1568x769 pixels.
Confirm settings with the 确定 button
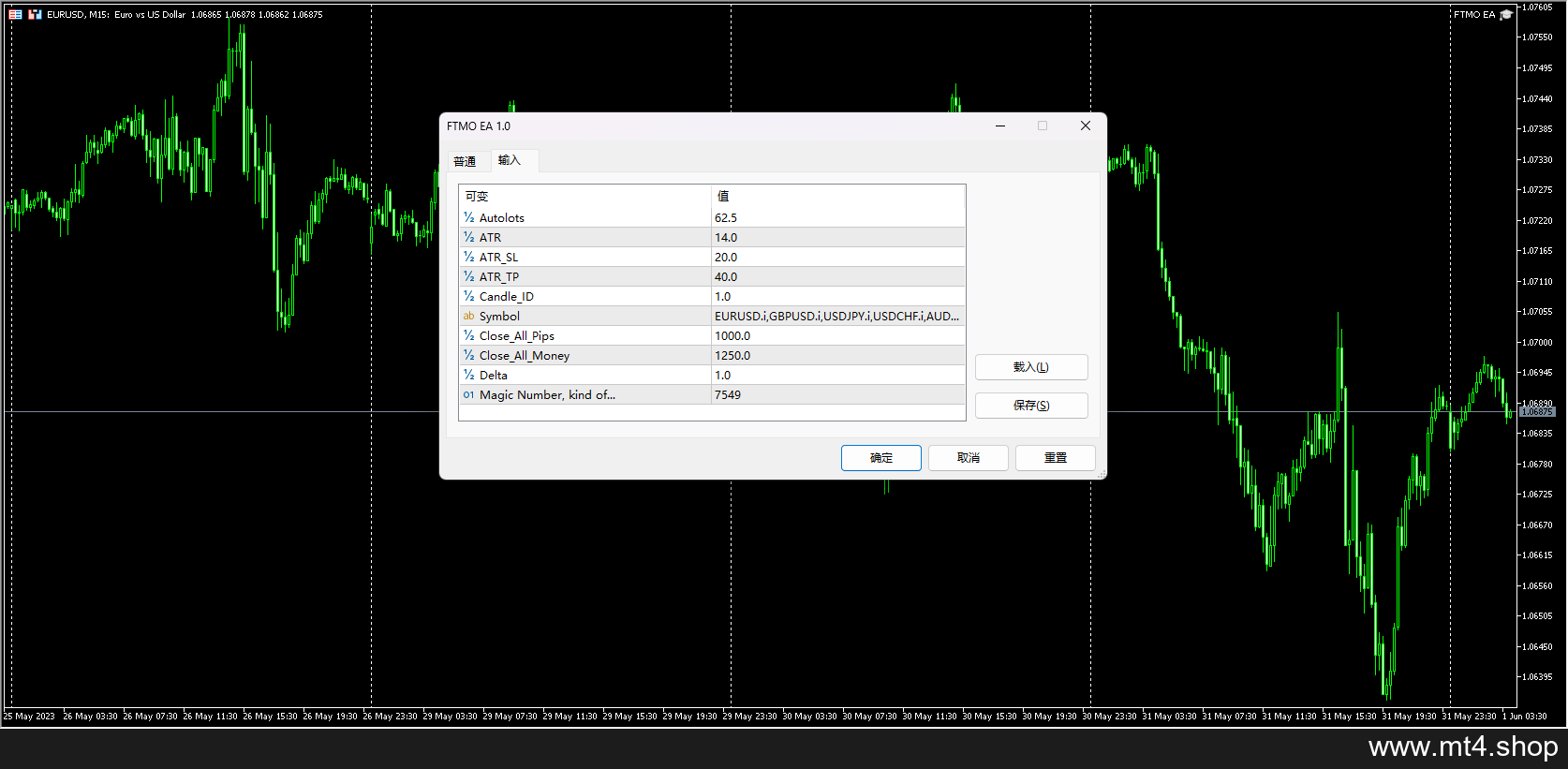coord(881,458)
